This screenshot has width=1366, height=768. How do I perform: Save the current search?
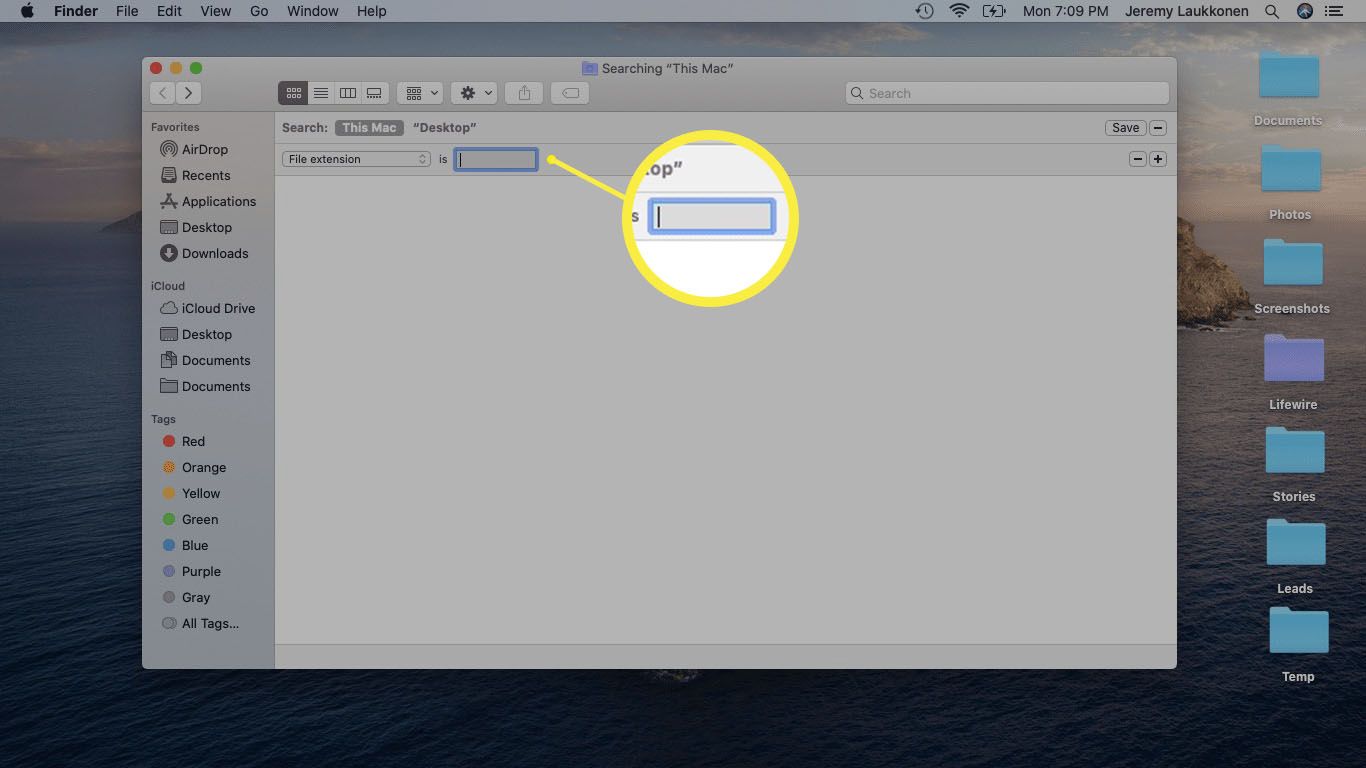[x=1125, y=128]
